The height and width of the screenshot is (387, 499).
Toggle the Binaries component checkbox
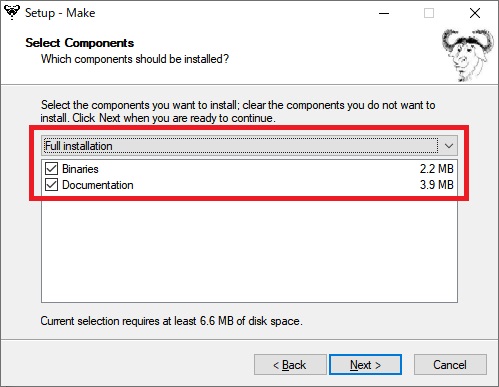[x=51, y=169]
